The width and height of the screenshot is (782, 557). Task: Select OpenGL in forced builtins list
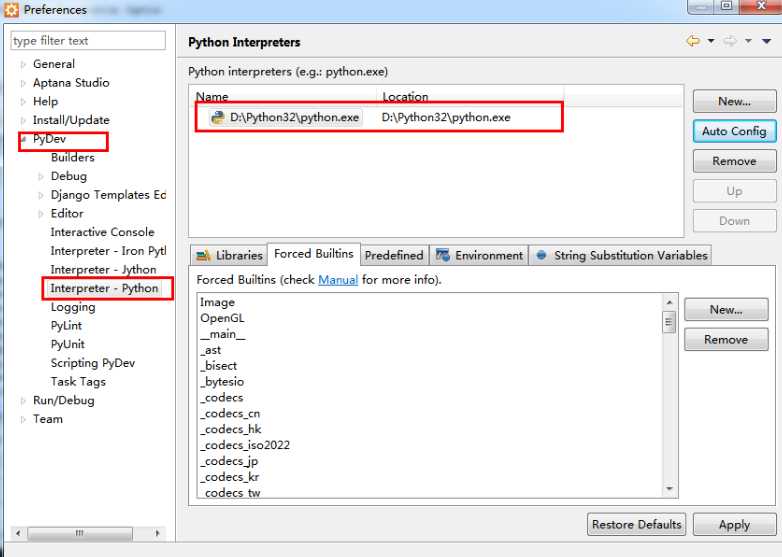(222, 319)
